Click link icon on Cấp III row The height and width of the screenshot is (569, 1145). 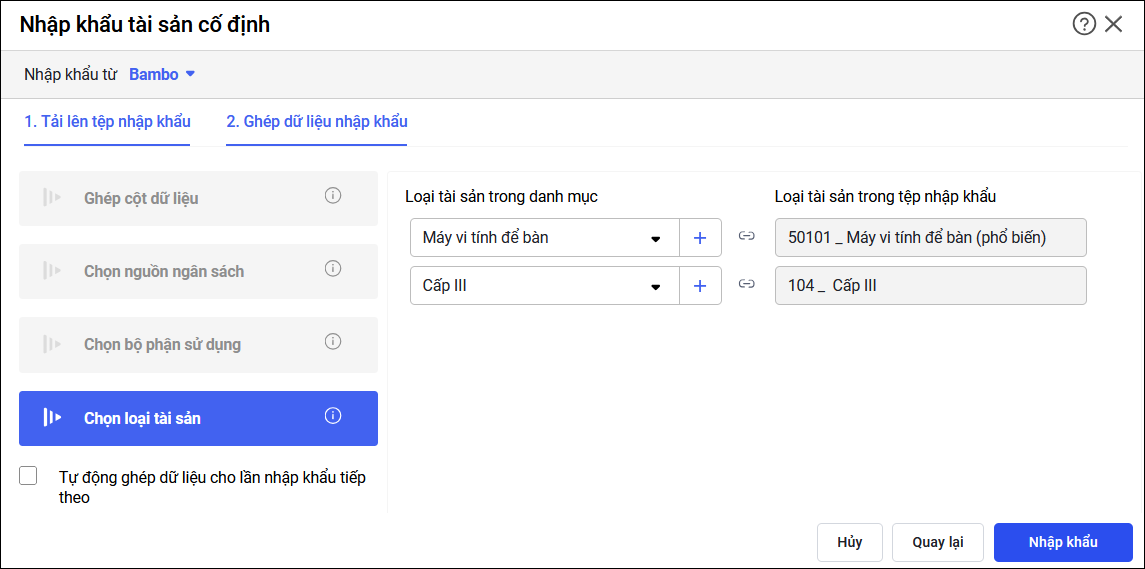pyautogui.click(x=747, y=284)
